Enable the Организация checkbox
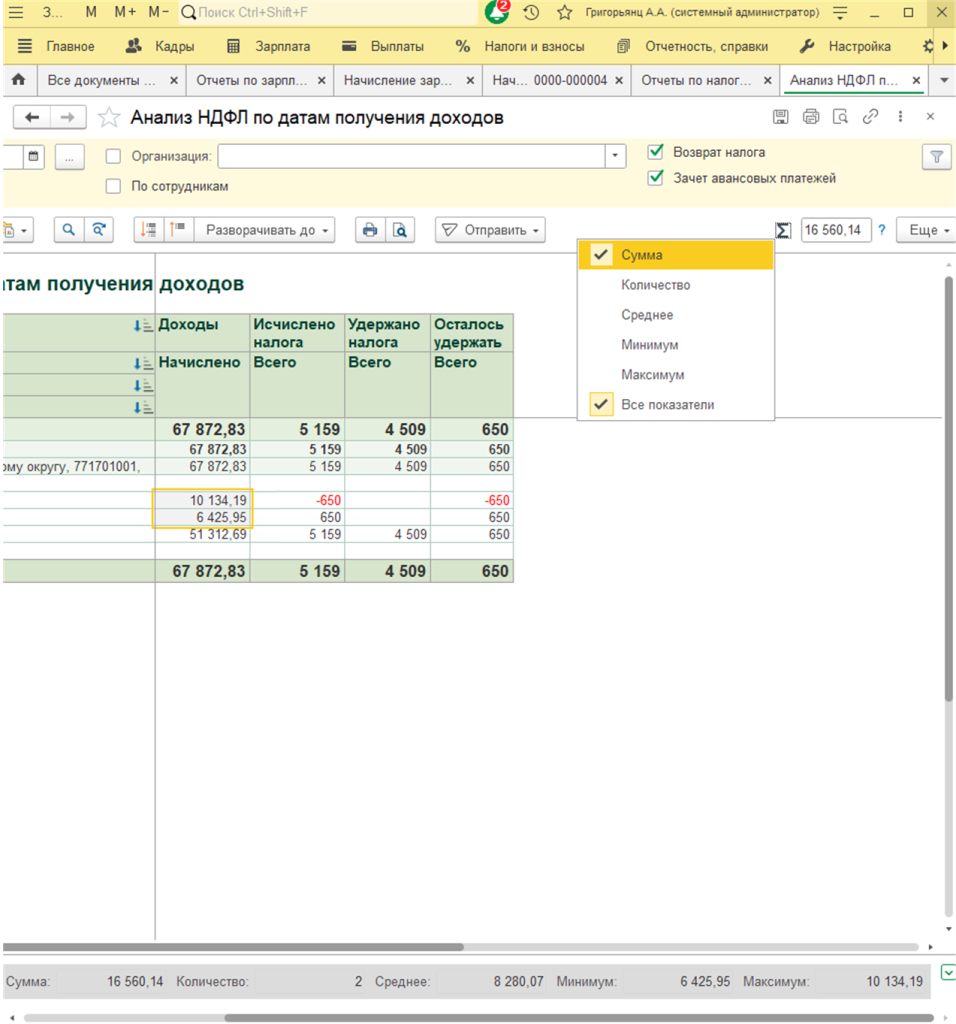 coord(113,156)
